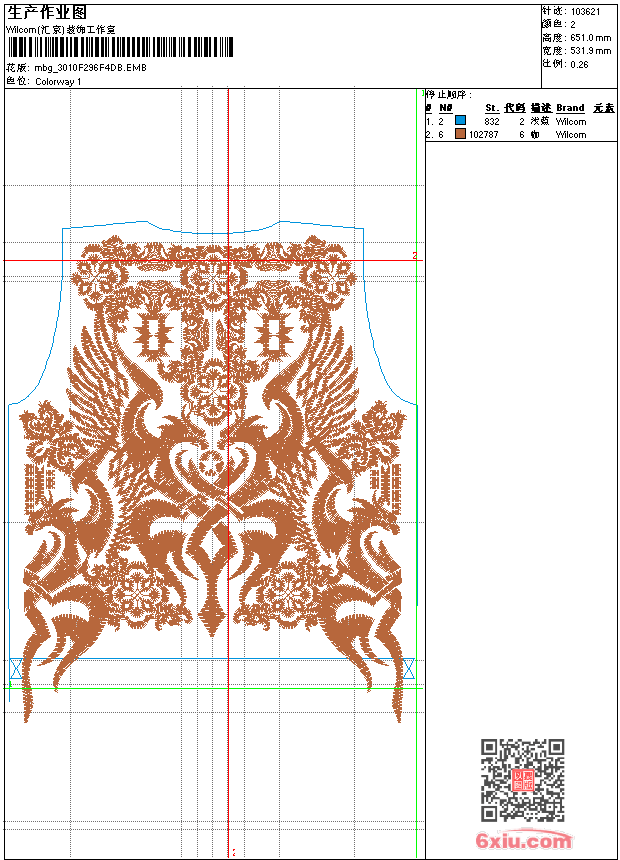Click the right blue bowtie marker on hem
The image size is (620, 860).
pyautogui.click(x=408, y=669)
